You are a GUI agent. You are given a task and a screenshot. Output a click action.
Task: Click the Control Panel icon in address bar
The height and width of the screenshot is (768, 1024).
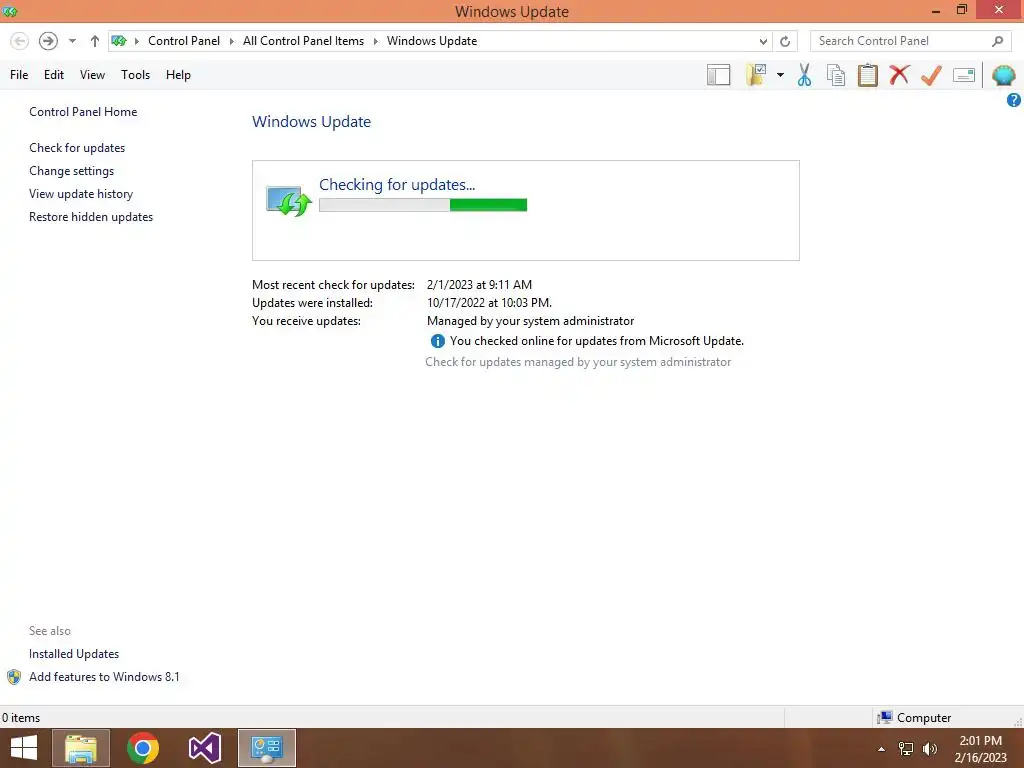119,41
